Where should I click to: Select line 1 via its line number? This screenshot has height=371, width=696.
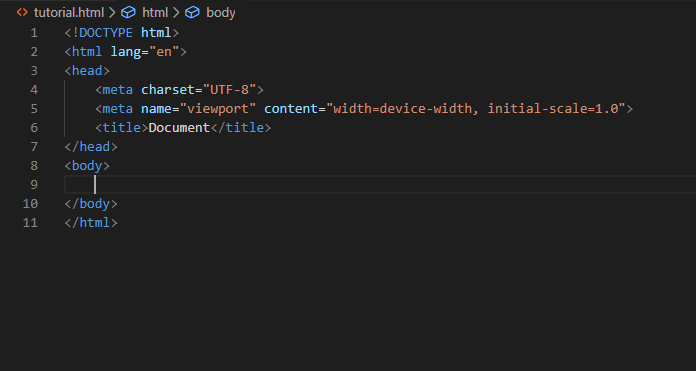[x=34, y=33]
